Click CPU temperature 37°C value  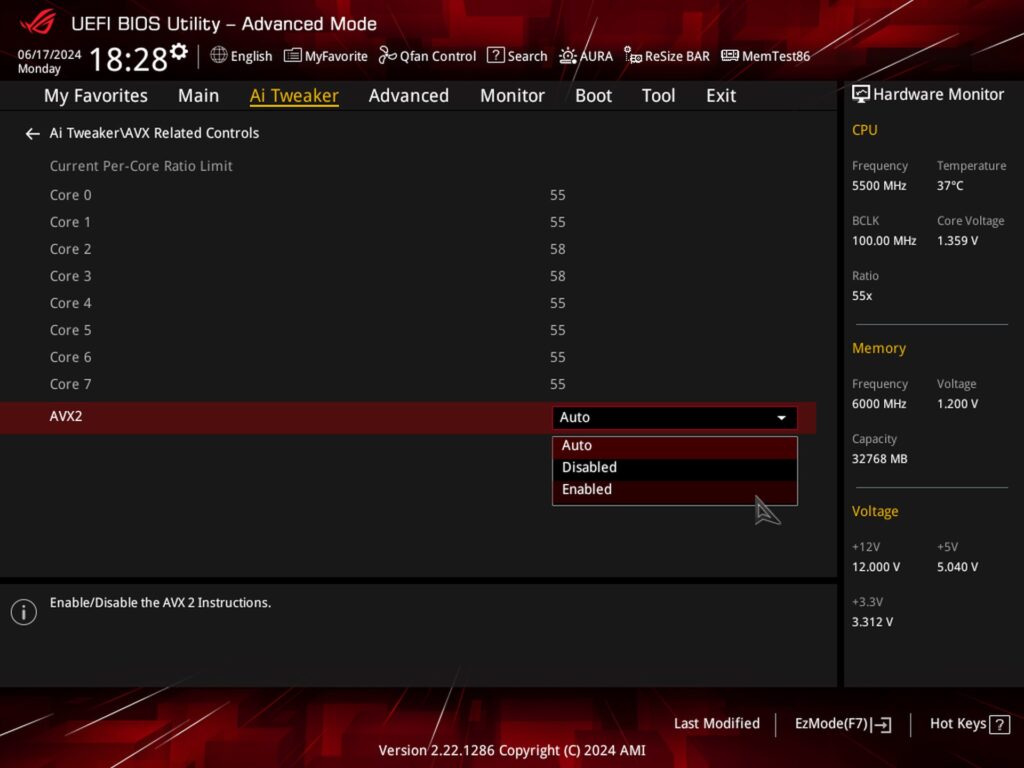click(x=950, y=186)
